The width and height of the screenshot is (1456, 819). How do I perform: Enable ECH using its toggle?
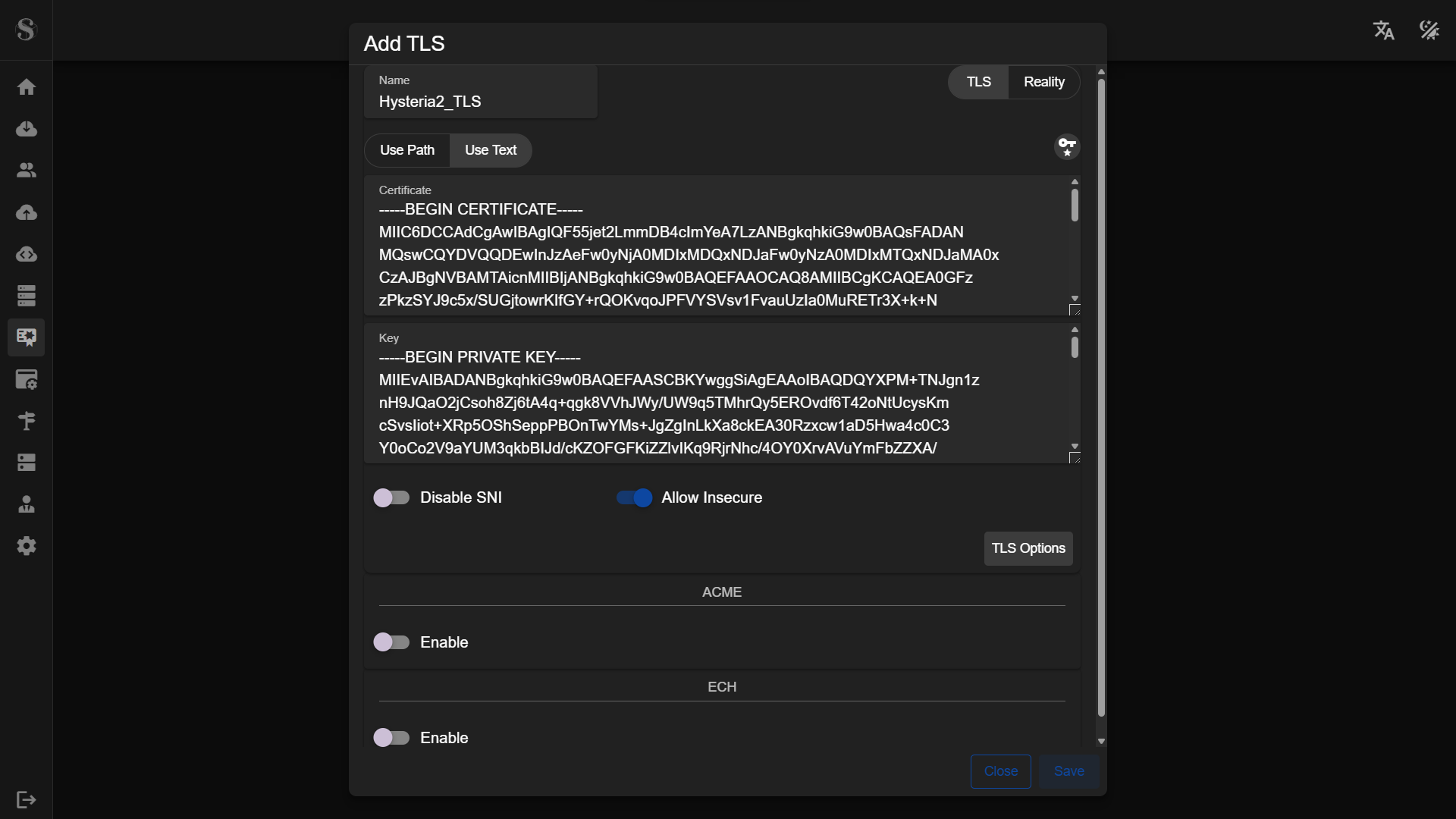click(392, 737)
